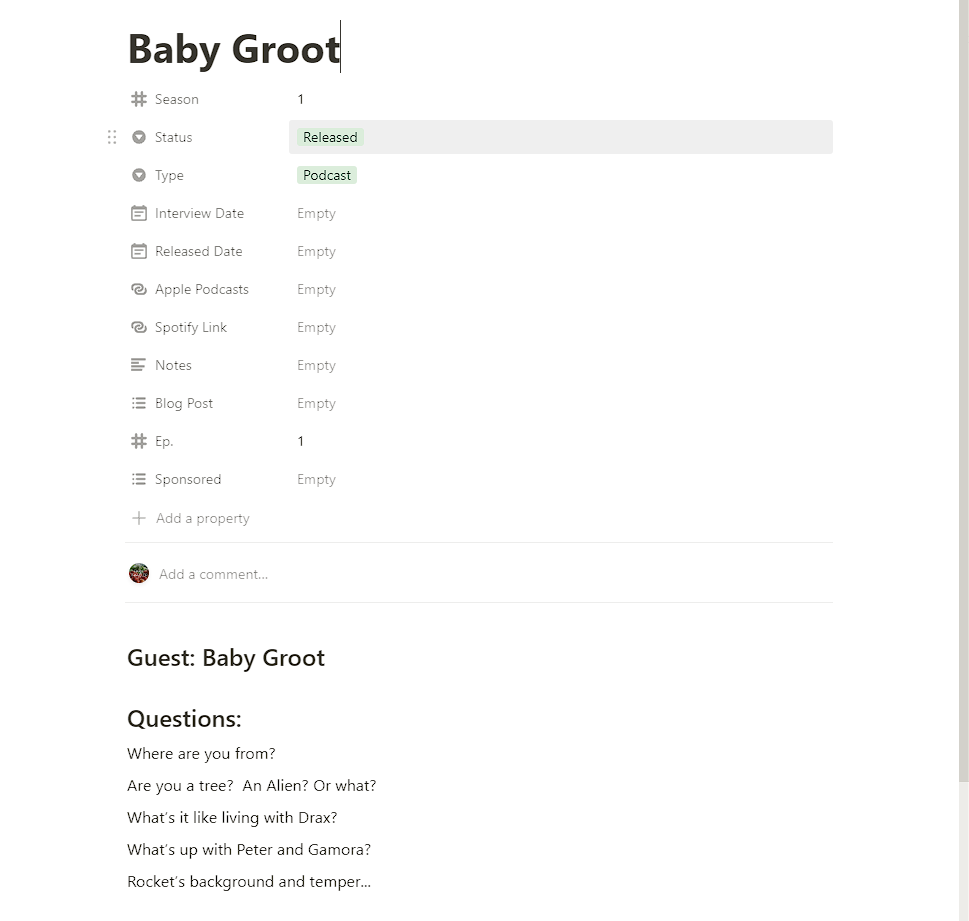Click the user avatar beside comment box
Screen dimensions: 969x921
(139, 573)
